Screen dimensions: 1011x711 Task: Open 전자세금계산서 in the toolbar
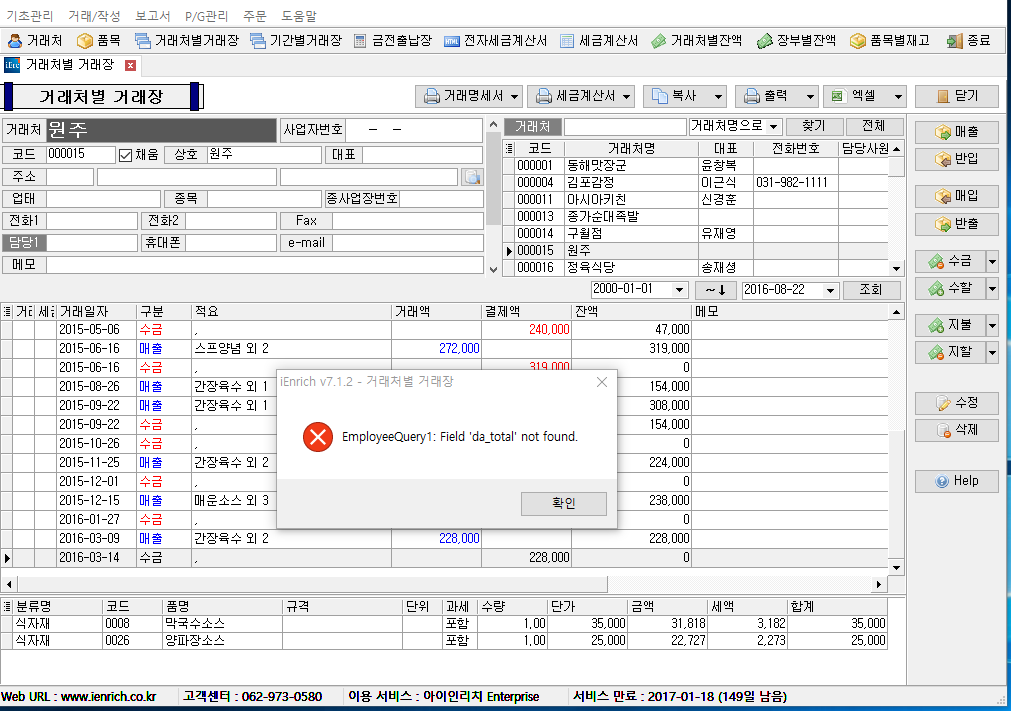point(495,41)
